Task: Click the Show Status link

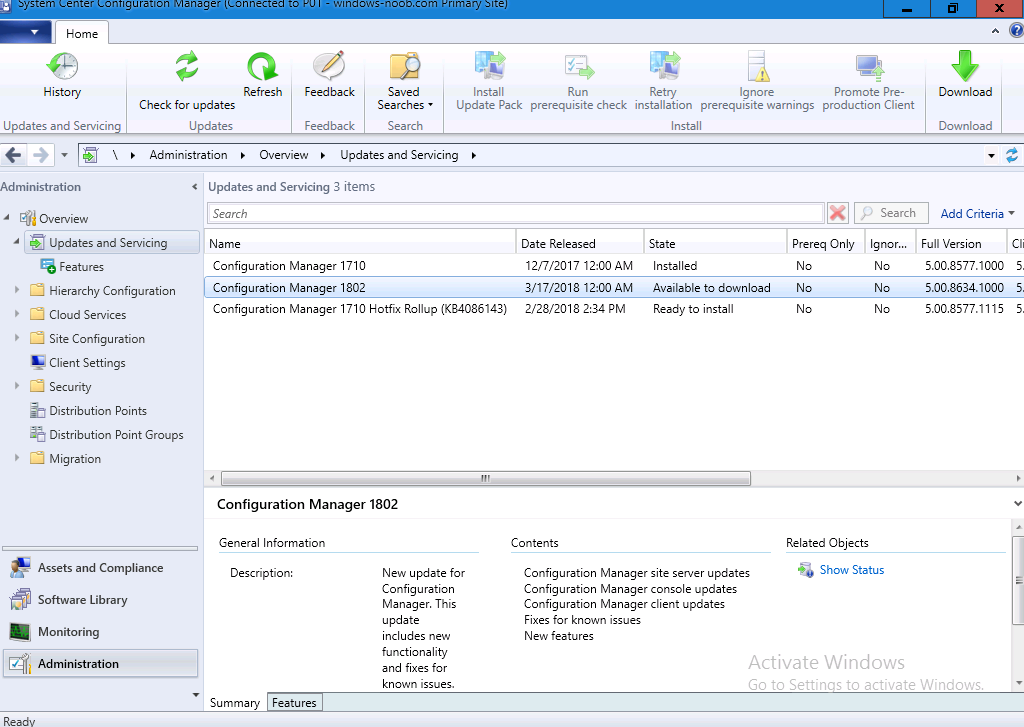Action: (852, 570)
